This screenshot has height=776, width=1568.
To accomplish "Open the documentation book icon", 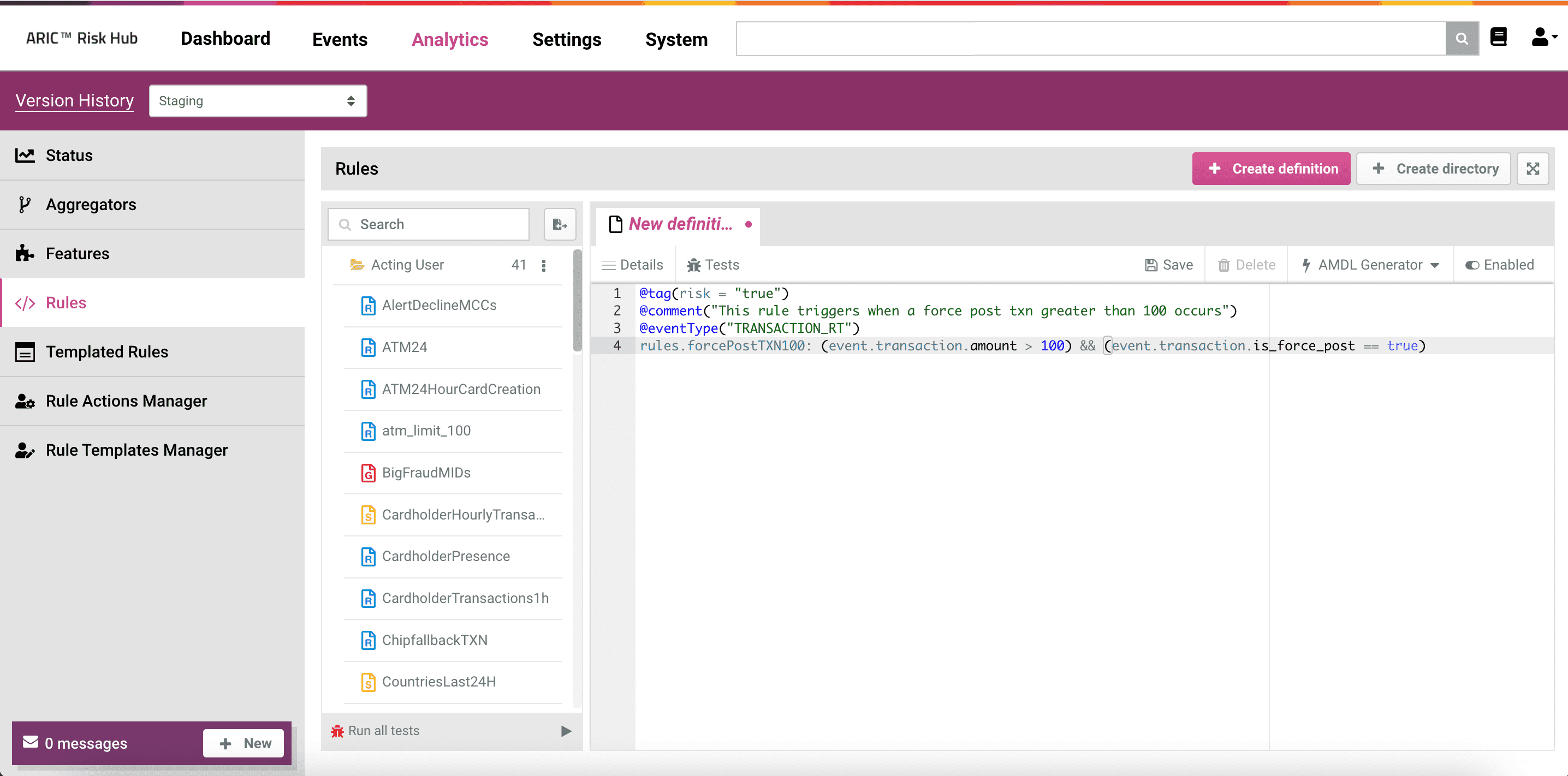I will (x=1499, y=38).
